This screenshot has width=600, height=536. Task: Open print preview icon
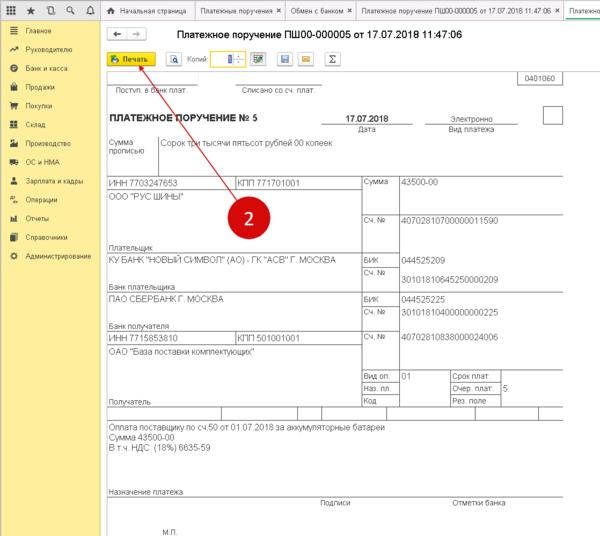click(x=174, y=59)
